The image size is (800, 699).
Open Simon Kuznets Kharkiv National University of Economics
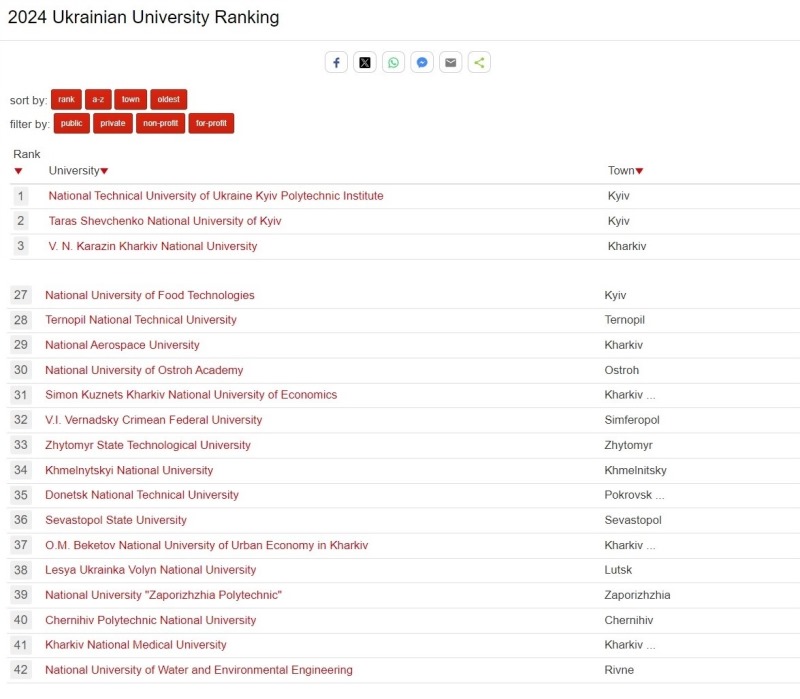tap(191, 395)
